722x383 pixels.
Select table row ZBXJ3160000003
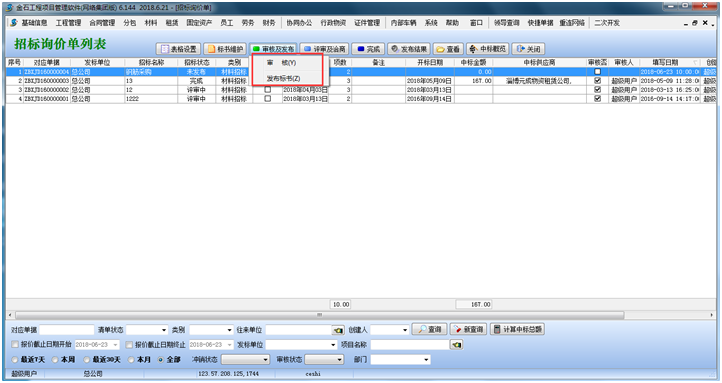point(361,81)
